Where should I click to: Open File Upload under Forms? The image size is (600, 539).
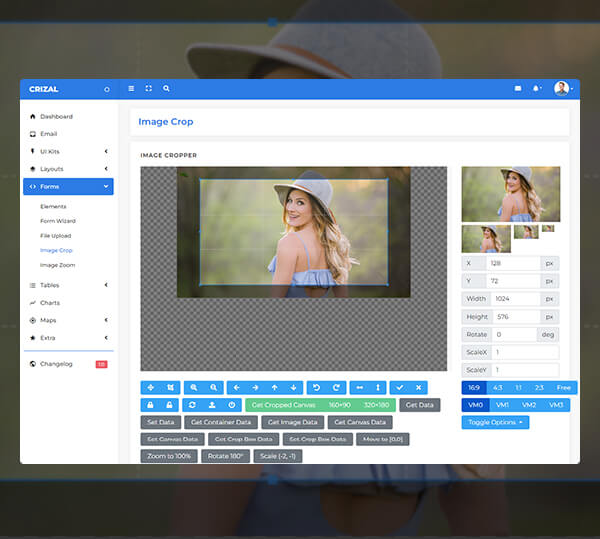55,236
